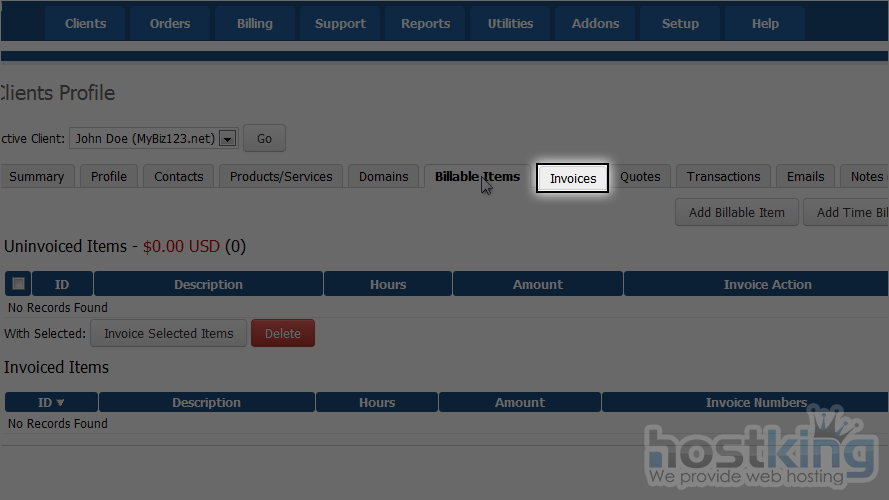889x500 pixels.
Task: Expand the Active Client dropdown
Action: pyautogui.click(x=228, y=139)
